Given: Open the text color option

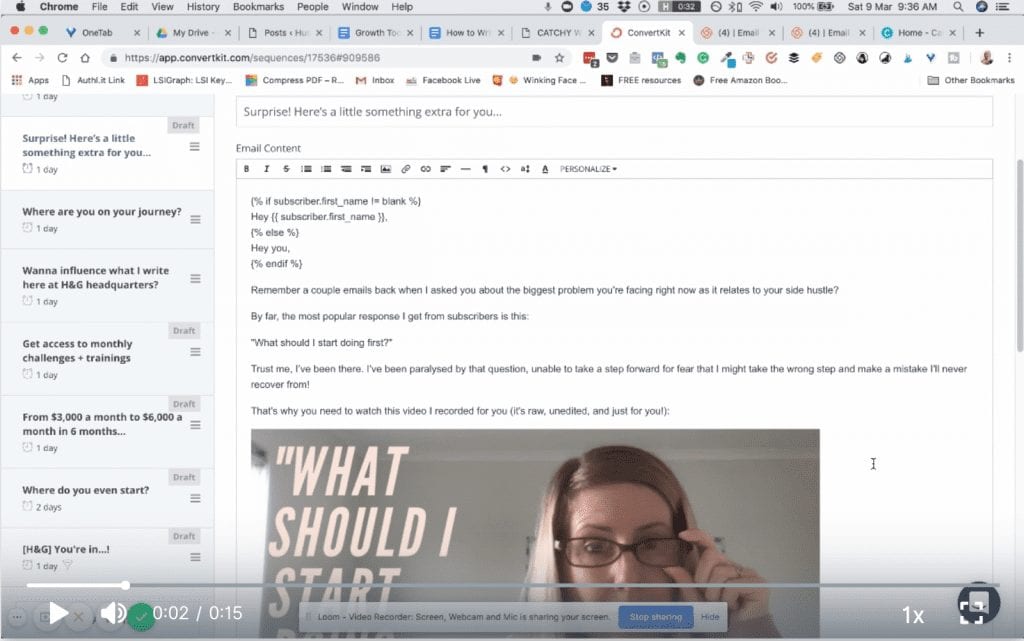Looking at the screenshot, I should (545, 169).
